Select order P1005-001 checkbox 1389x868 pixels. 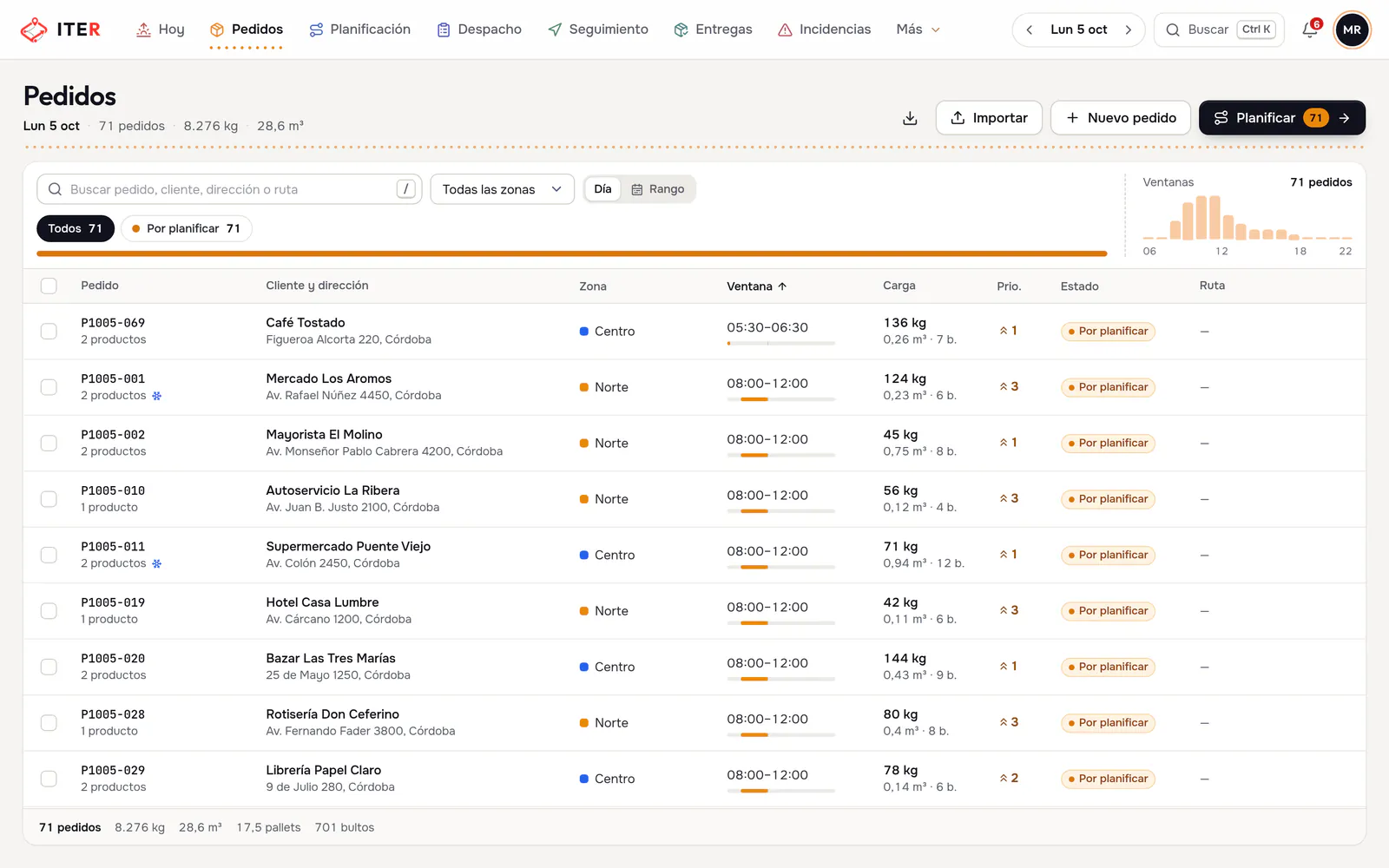(x=49, y=387)
